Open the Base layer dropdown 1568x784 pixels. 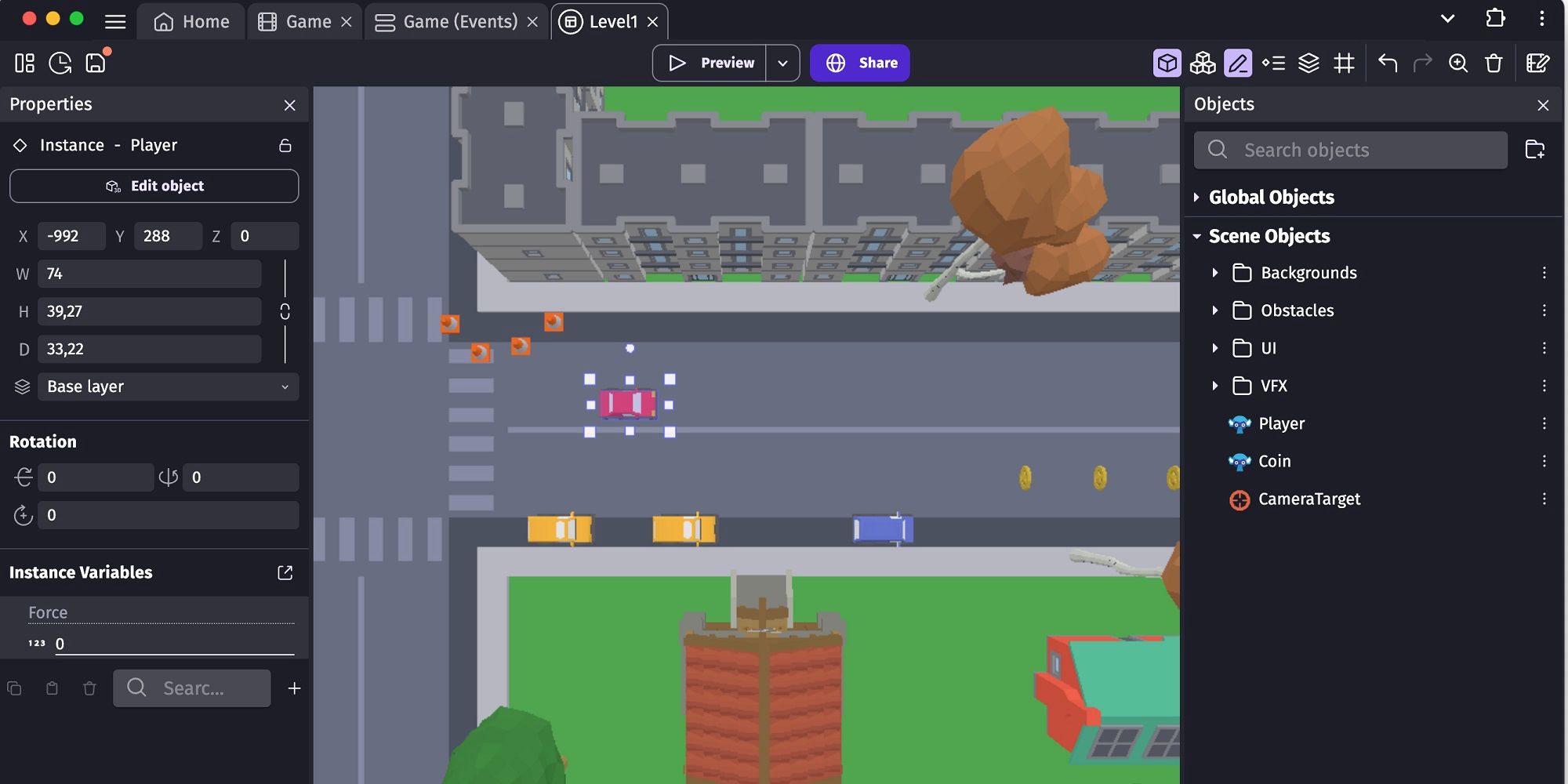click(169, 387)
